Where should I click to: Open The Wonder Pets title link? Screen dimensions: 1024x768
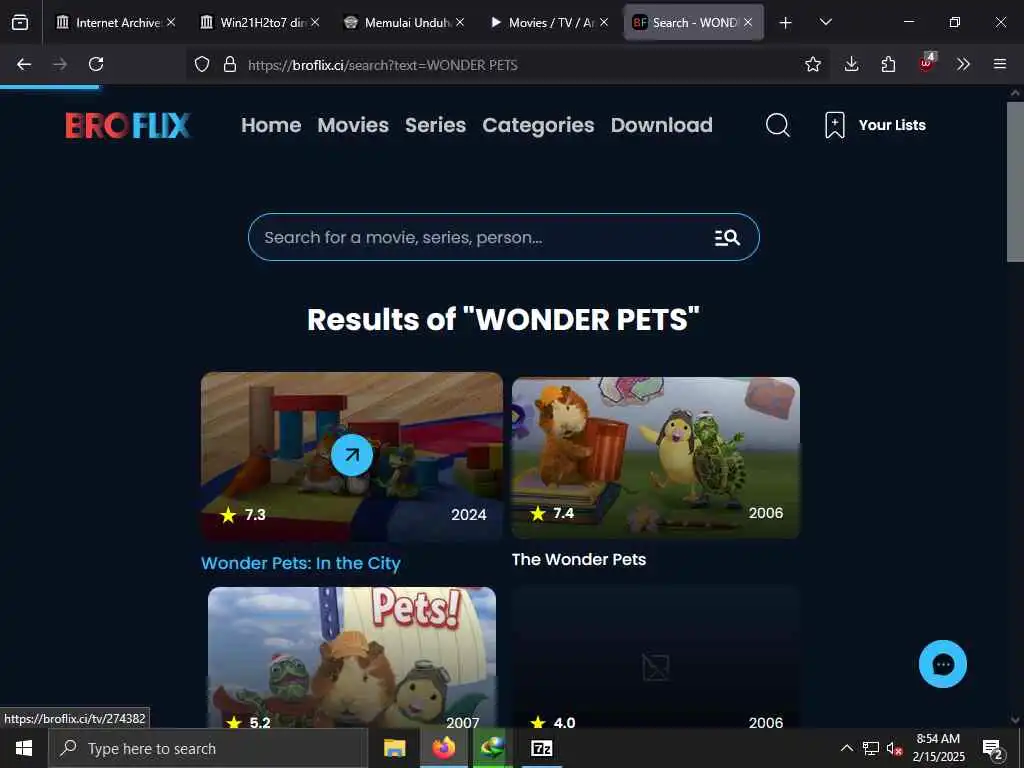tap(579, 560)
